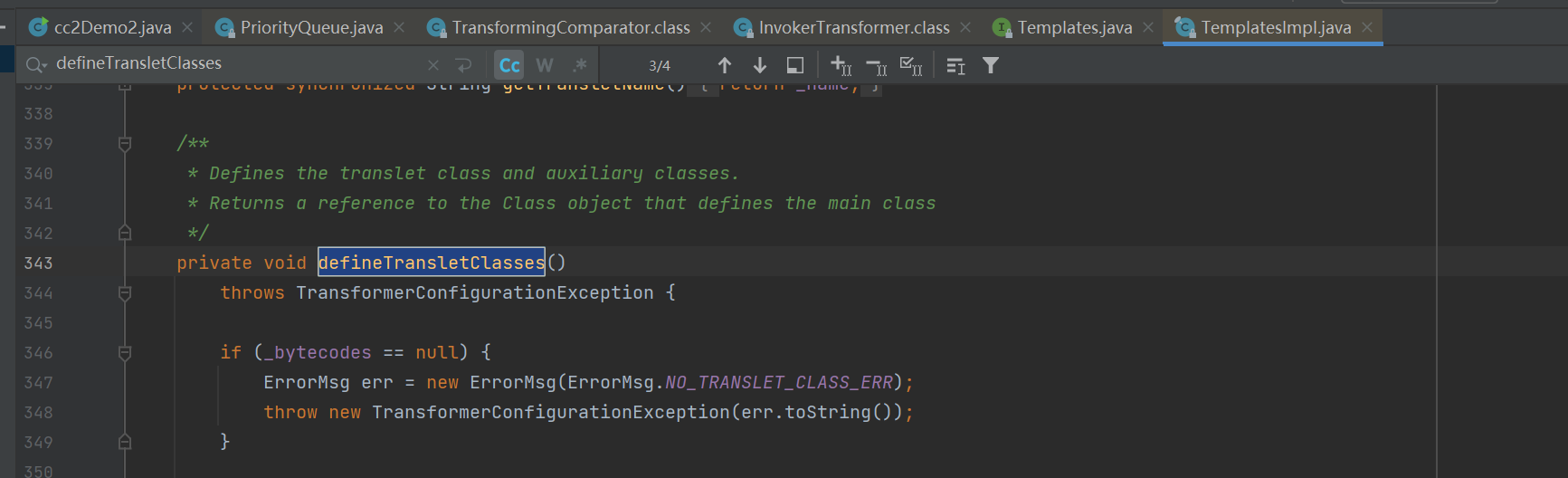Collapse method body fold at line 344
Image resolution: width=1568 pixels, height=478 pixels.
[125, 292]
